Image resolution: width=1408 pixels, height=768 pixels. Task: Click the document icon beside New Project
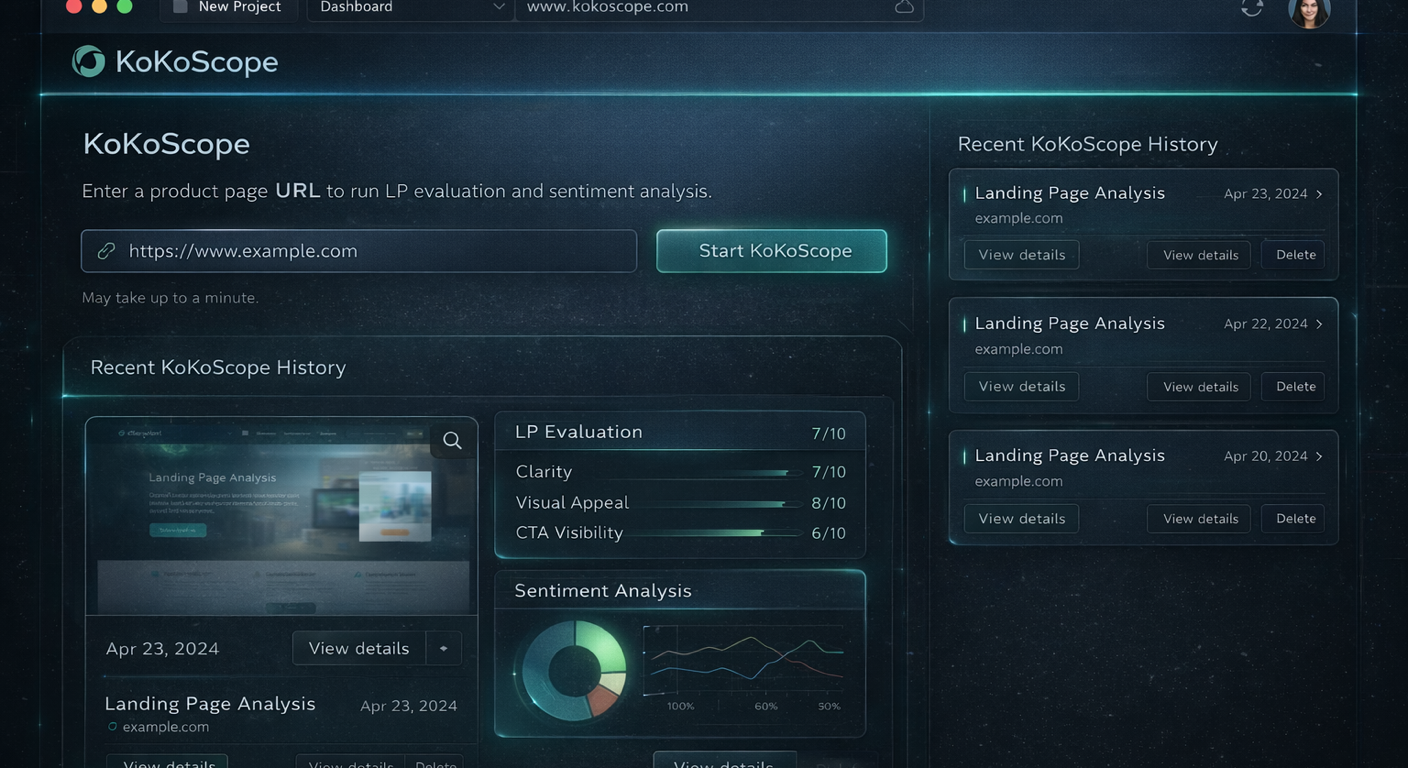[179, 7]
